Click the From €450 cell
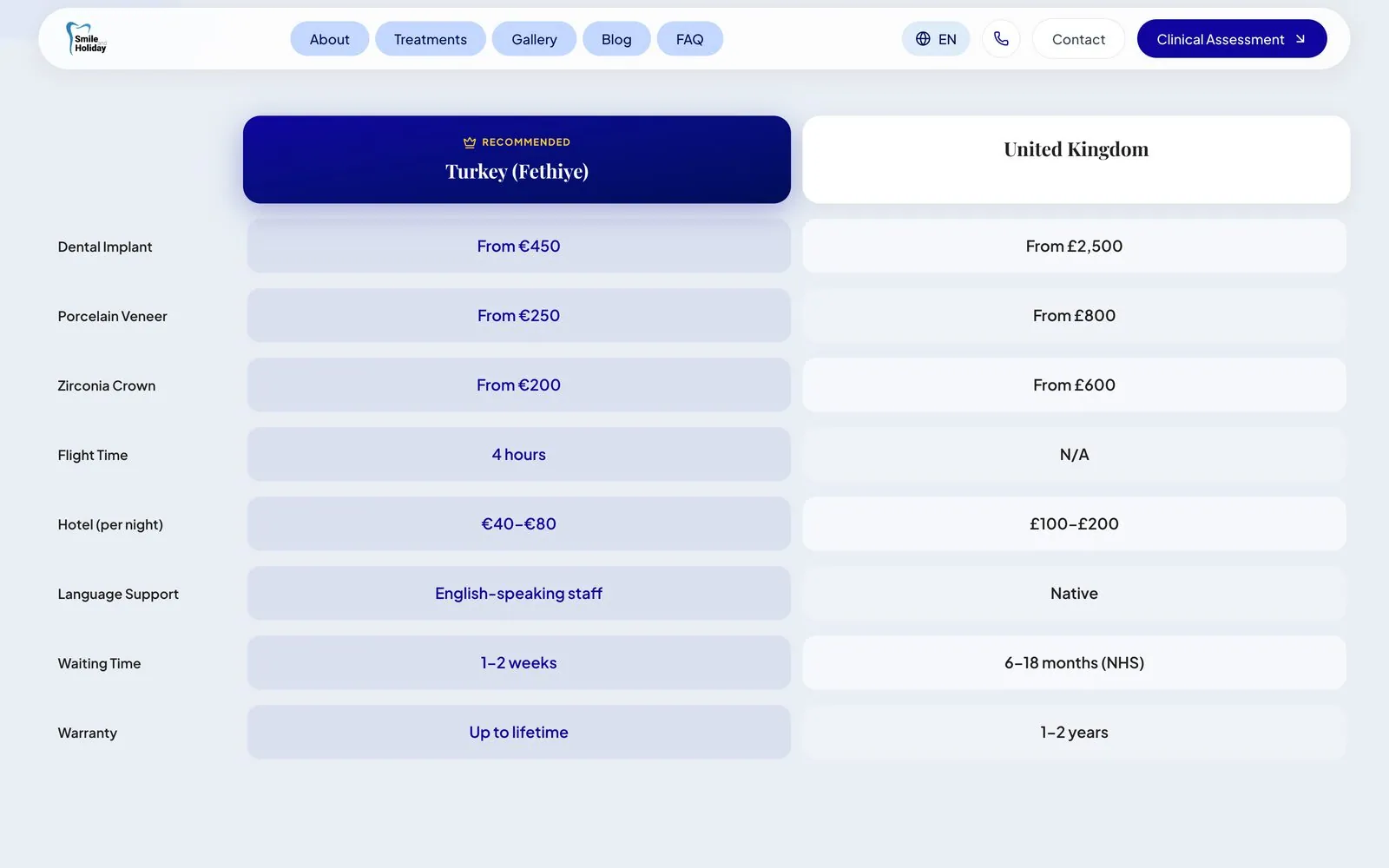The width and height of the screenshot is (1389, 868). click(x=519, y=246)
